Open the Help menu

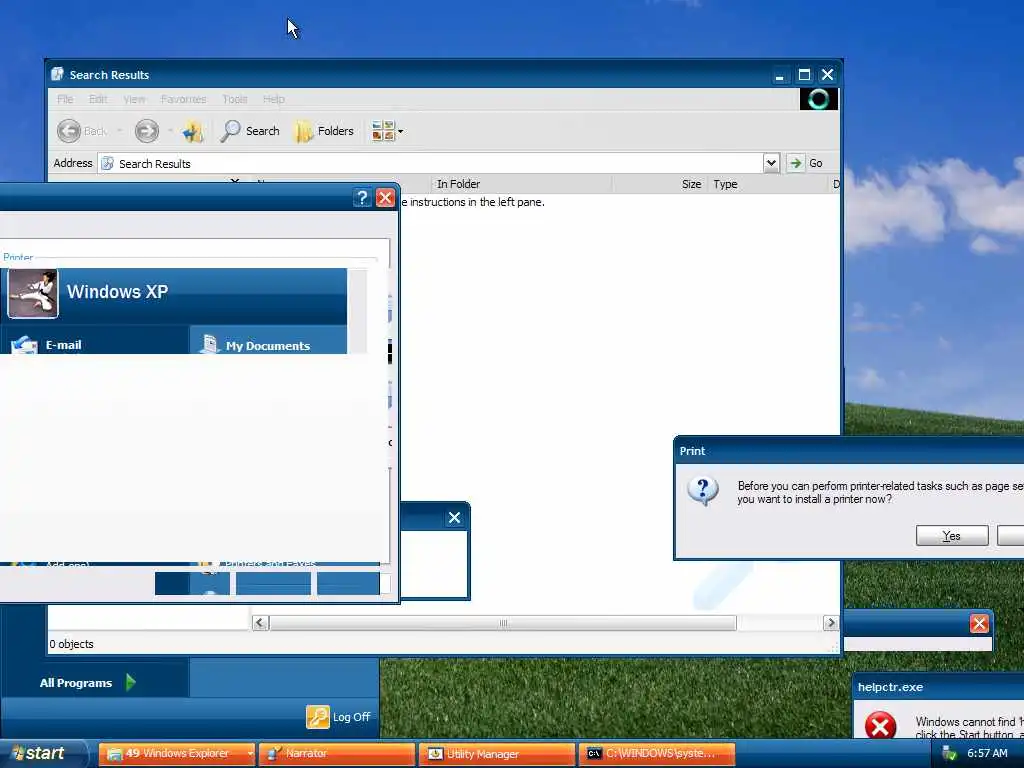coord(274,99)
